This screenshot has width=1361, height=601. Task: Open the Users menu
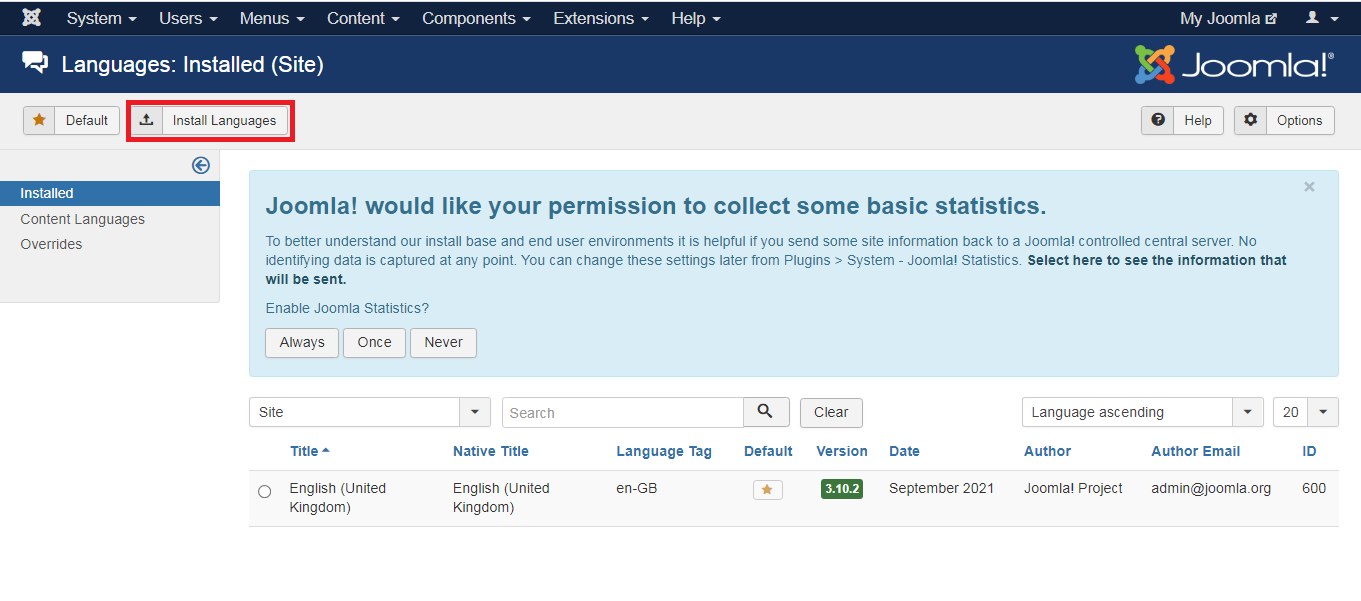(x=187, y=18)
